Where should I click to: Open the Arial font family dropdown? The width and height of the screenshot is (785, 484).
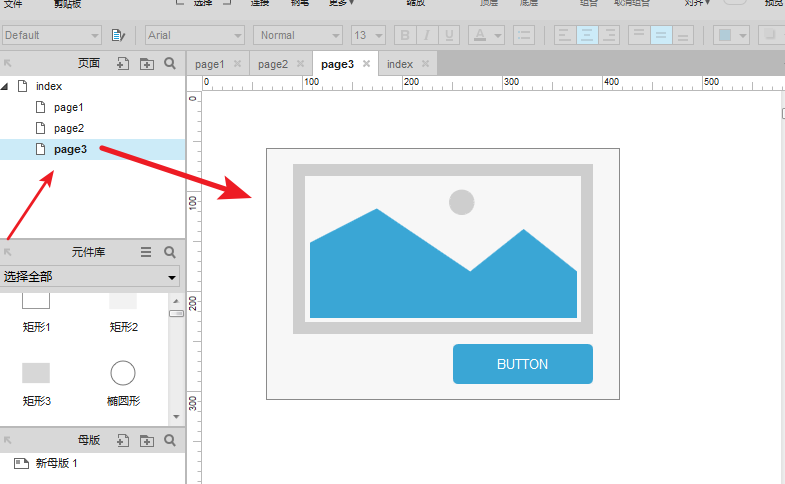tap(195, 35)
